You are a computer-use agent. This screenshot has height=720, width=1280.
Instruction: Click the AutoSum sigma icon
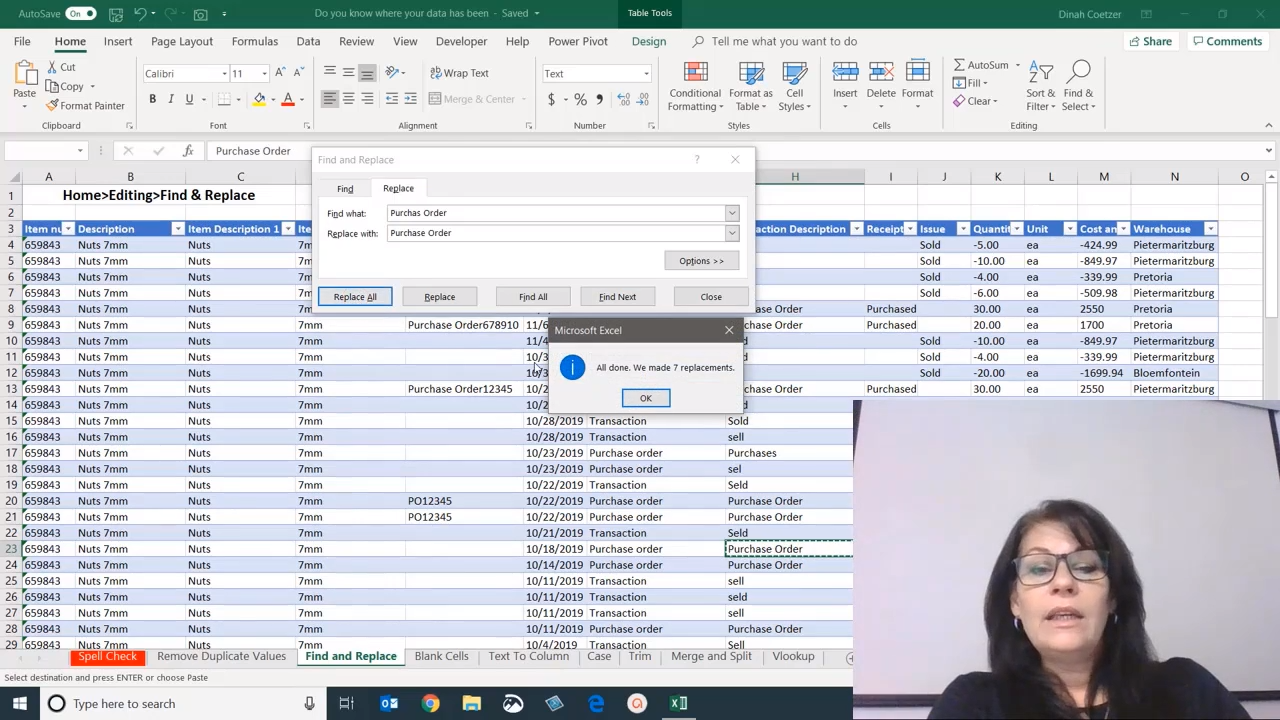click(959, 65)
